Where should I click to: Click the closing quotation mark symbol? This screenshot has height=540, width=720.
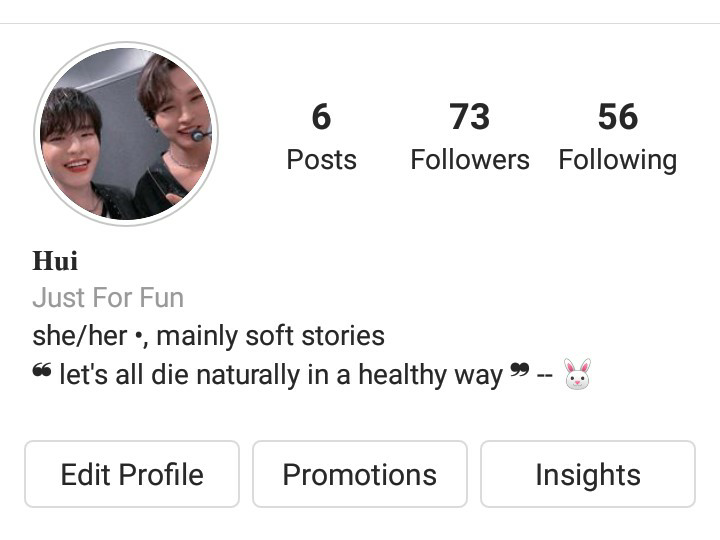[x=520, y=370]
